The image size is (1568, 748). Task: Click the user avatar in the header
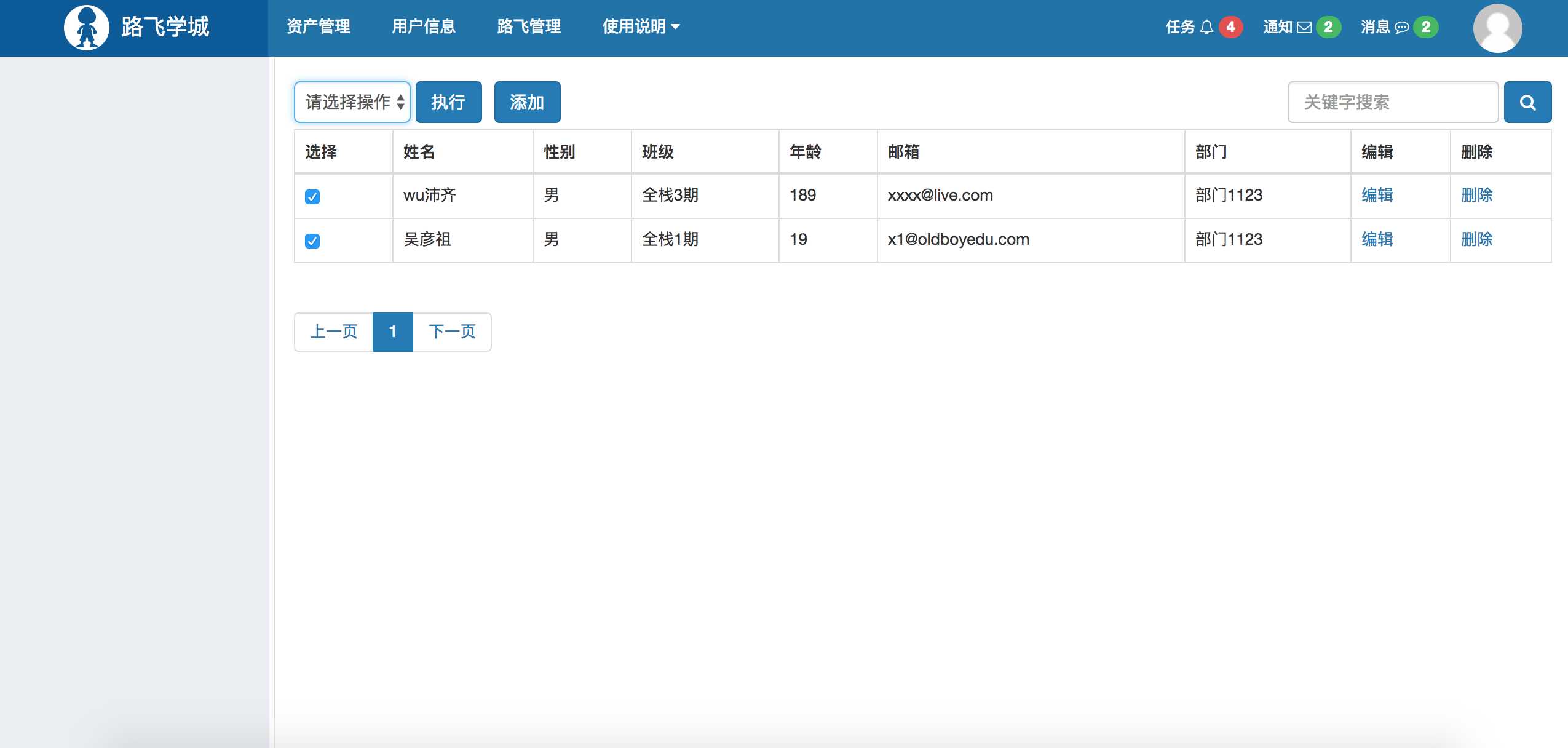(x=1497, y=28)
